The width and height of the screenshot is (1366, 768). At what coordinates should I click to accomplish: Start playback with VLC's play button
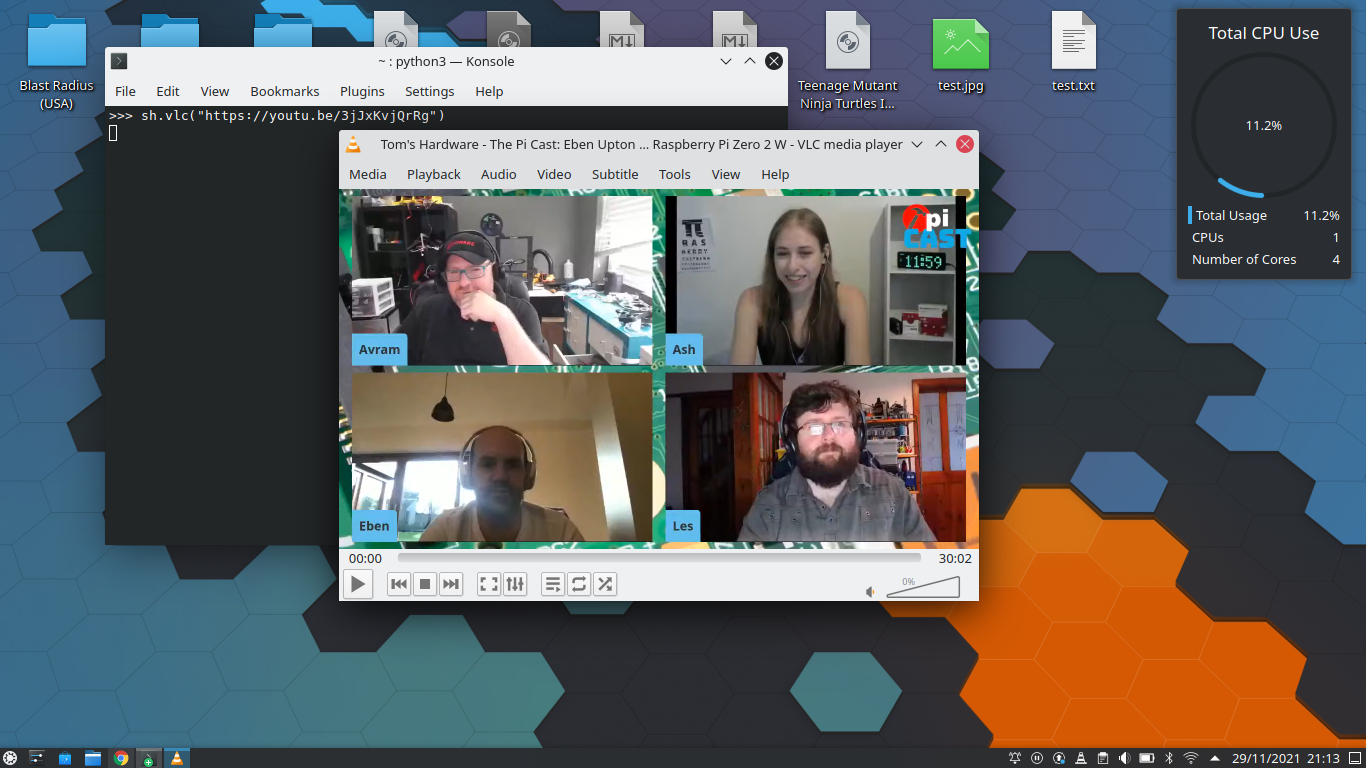pyautogui.click(x=357, y=584)
